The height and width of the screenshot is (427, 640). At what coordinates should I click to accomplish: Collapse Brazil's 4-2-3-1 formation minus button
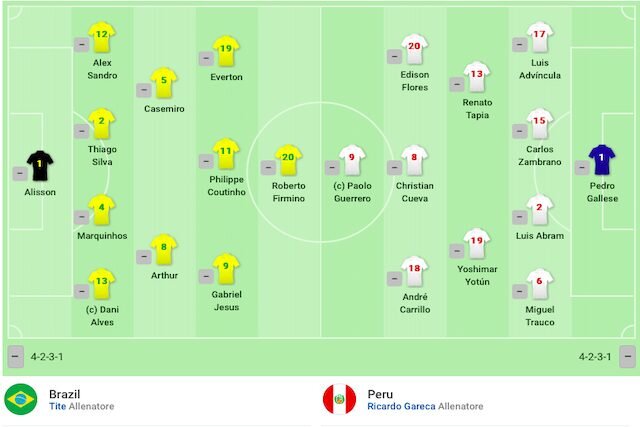(x=15, y=356)
